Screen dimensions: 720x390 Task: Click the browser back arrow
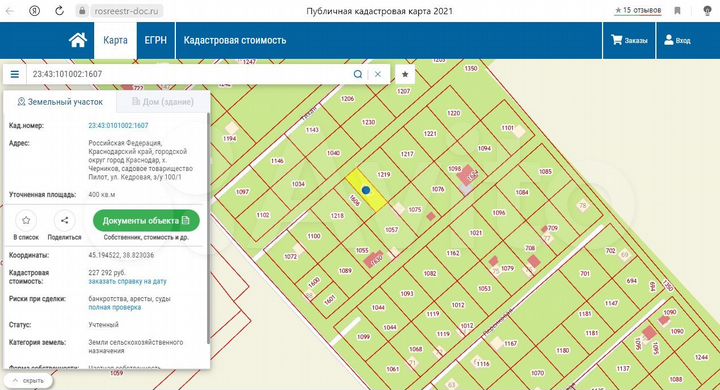(x=10, y=11)
